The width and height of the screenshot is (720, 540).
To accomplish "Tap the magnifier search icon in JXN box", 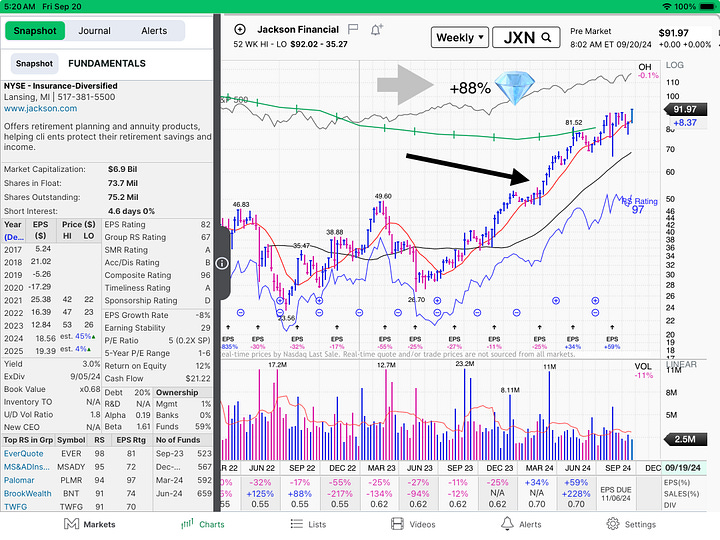I will click(546, 37).
